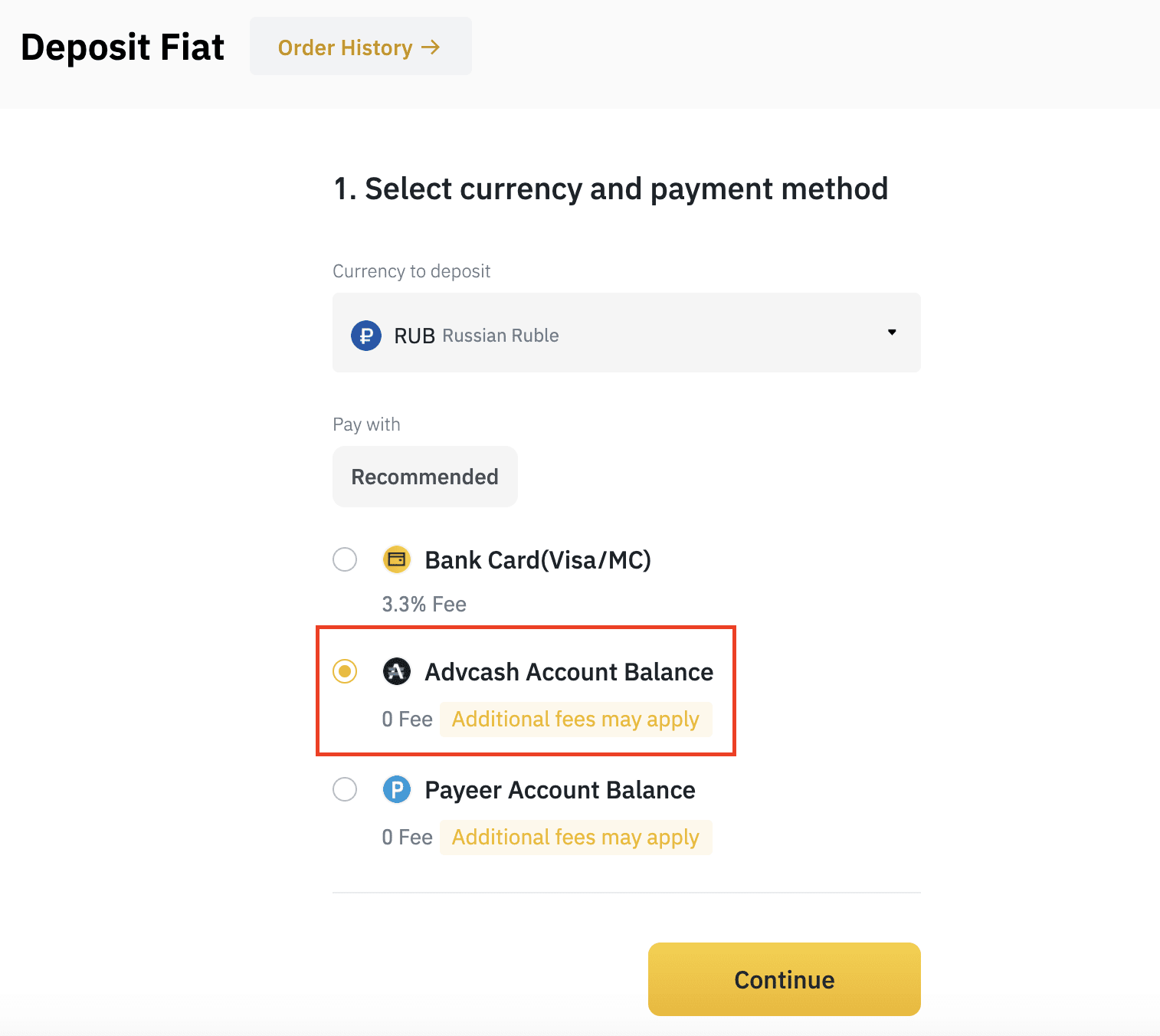Click the RUB ruble currency icon

(x=366, y=336)
